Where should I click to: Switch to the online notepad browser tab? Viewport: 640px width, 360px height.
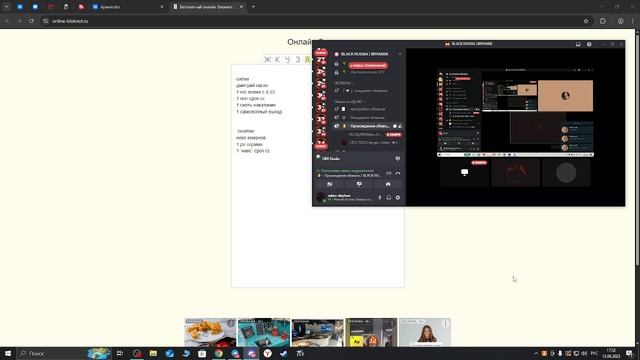[208, 7]
